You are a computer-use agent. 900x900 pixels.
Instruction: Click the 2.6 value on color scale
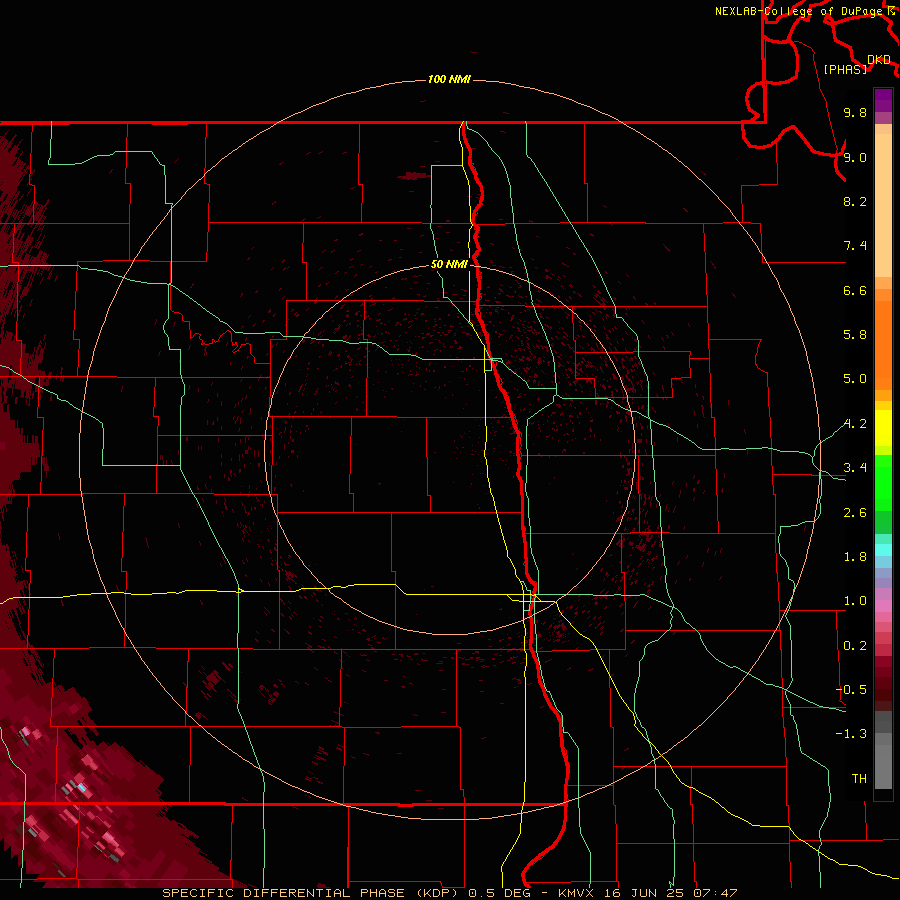(855, 513)
